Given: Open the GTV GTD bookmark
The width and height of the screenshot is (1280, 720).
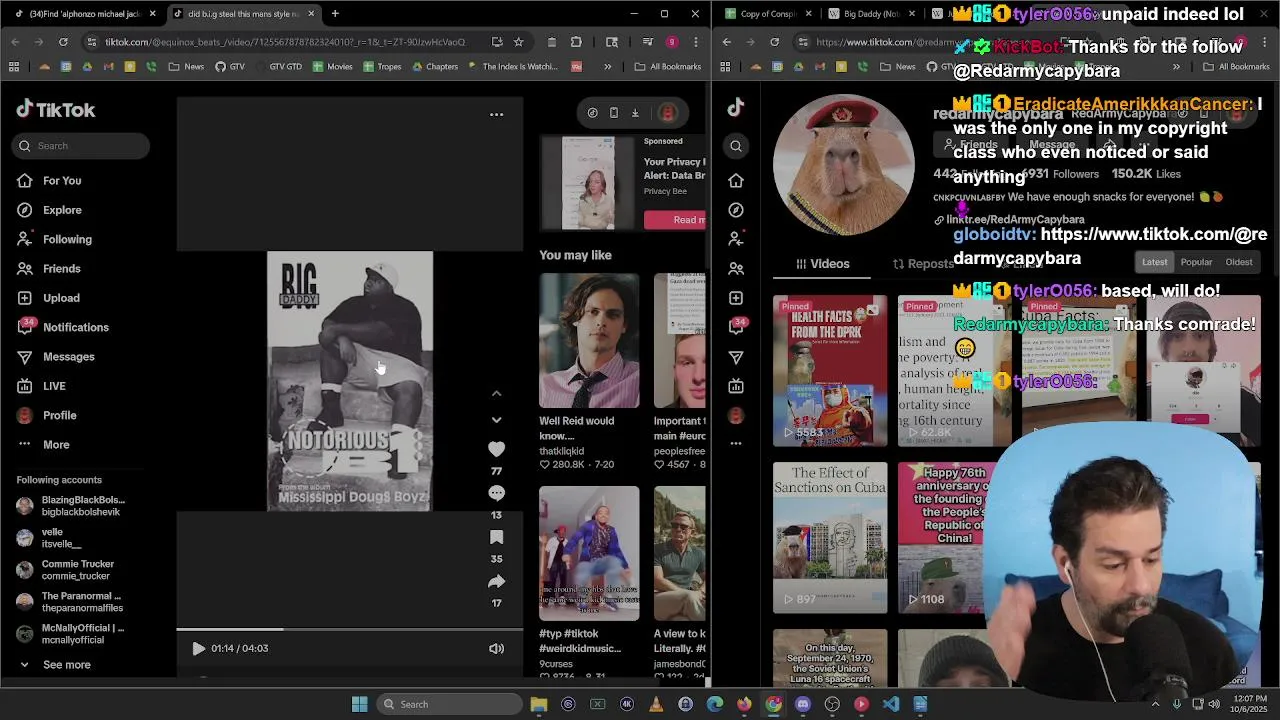Looking at the screenshot, I should (x=277, y=67).
